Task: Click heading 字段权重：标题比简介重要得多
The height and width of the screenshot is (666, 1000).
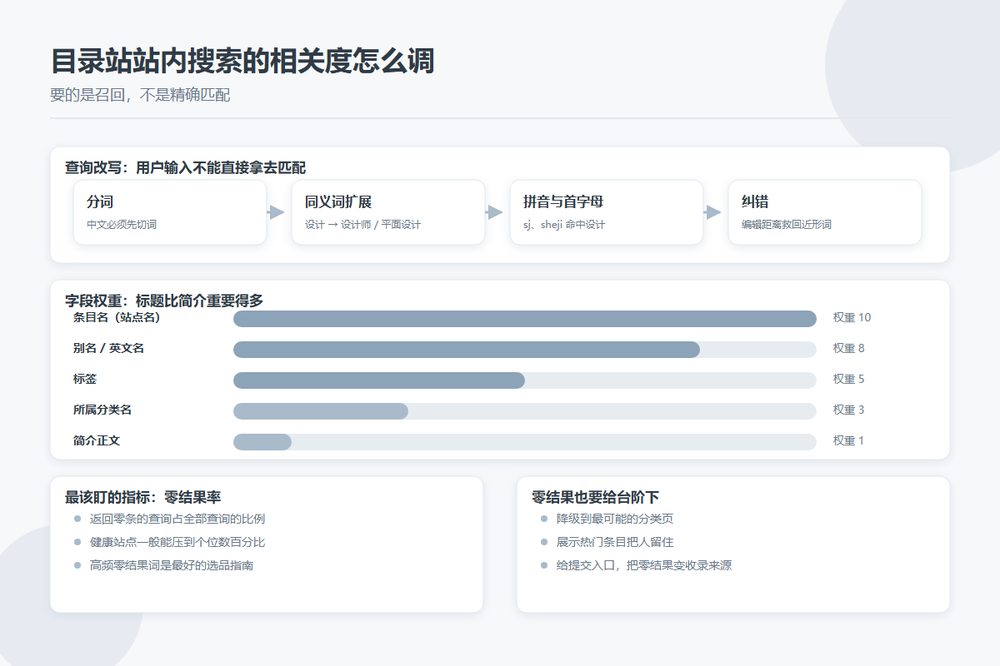Action: (164, 300)
